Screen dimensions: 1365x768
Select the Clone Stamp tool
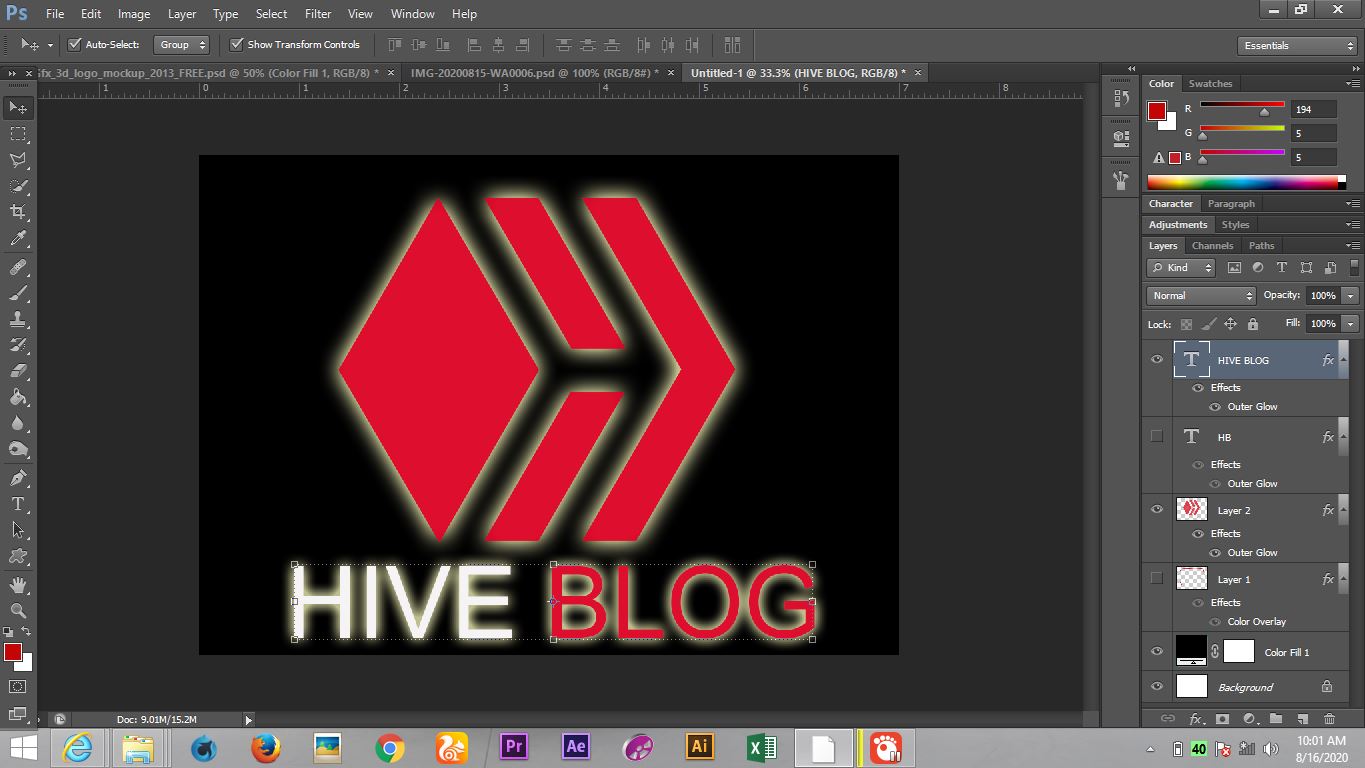pos(18,319)
